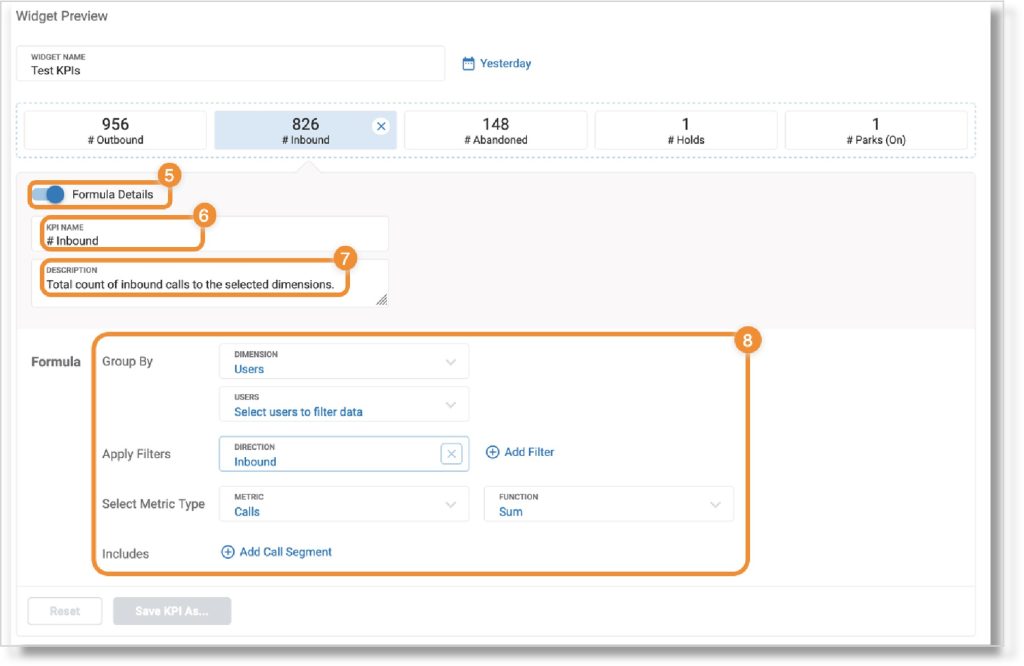Open the Metric dropdown showing Calls
Image resolution: width=1024 pixels, height=666 pixels.
(344, 504)
